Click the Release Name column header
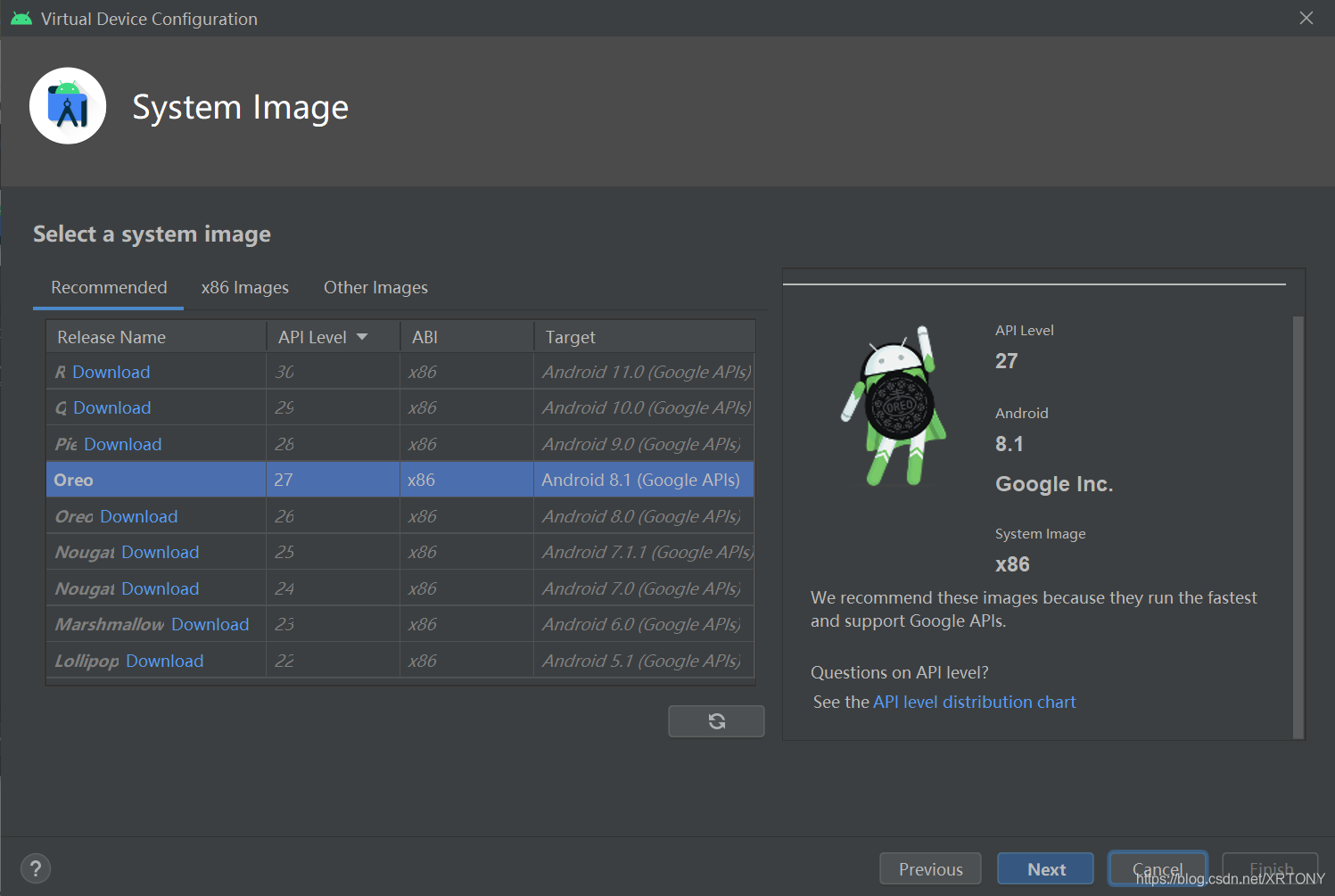This screenshot has height=896, width=1335. pyautogui.click(x=156, y=337)
